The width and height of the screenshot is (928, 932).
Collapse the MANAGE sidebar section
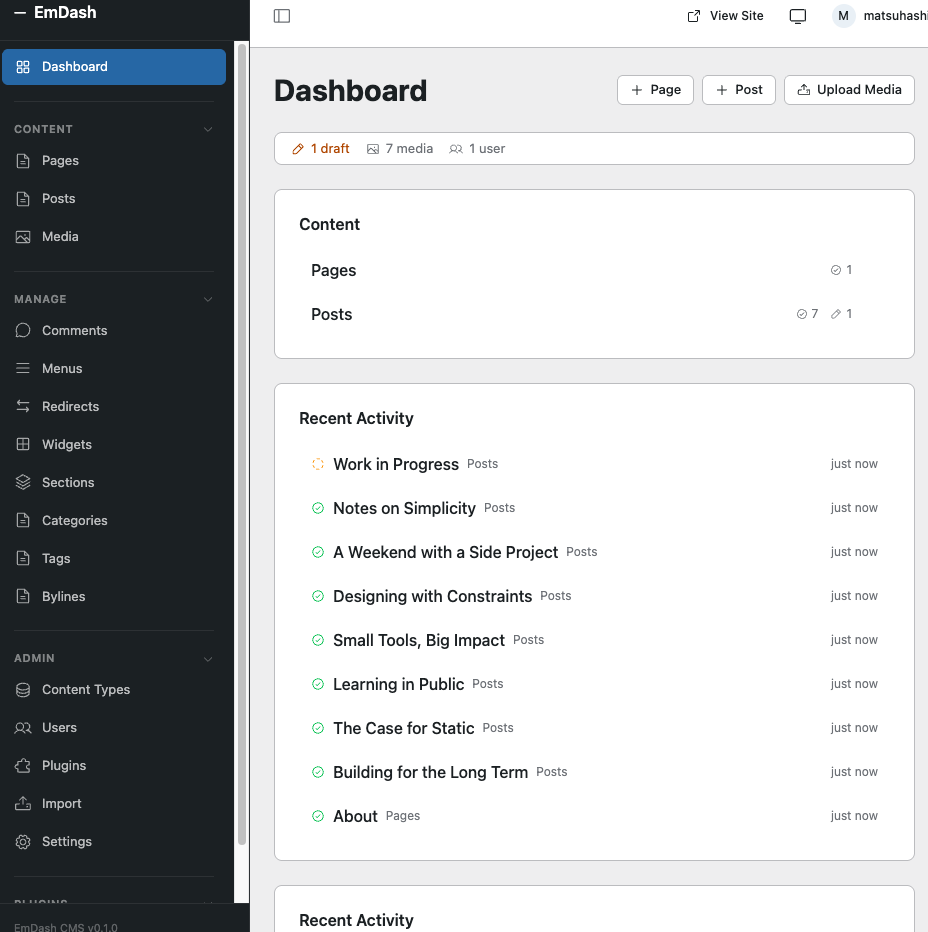[208, 299]
